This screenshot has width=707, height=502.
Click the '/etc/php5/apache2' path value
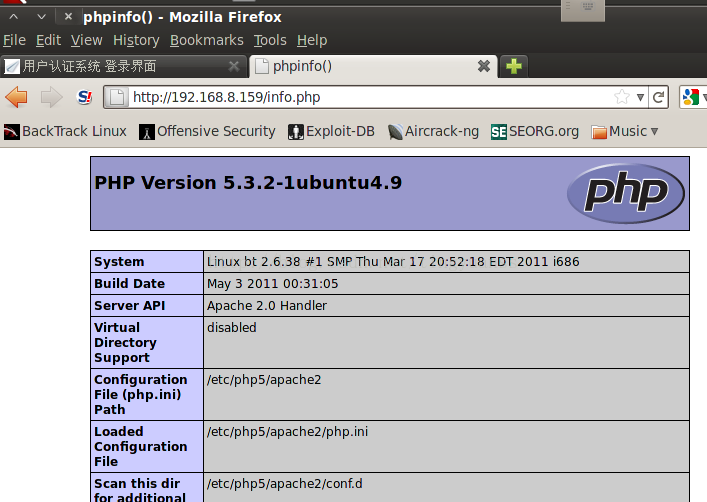(x=264, y=380)
